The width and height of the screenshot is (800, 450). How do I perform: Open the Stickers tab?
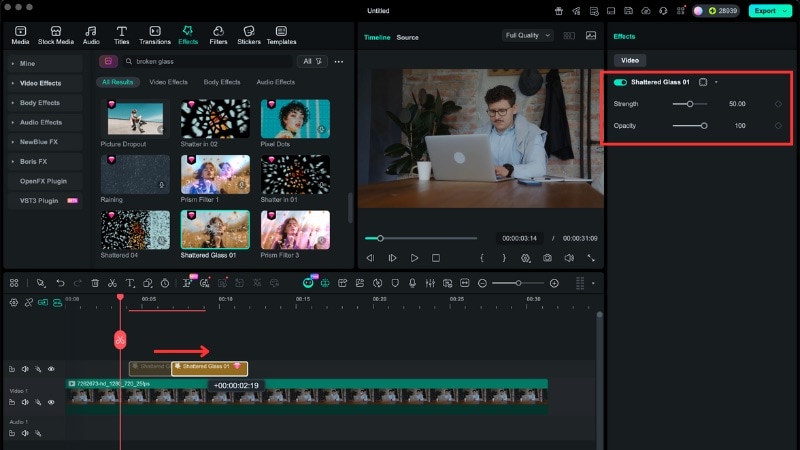pos(248,35)
